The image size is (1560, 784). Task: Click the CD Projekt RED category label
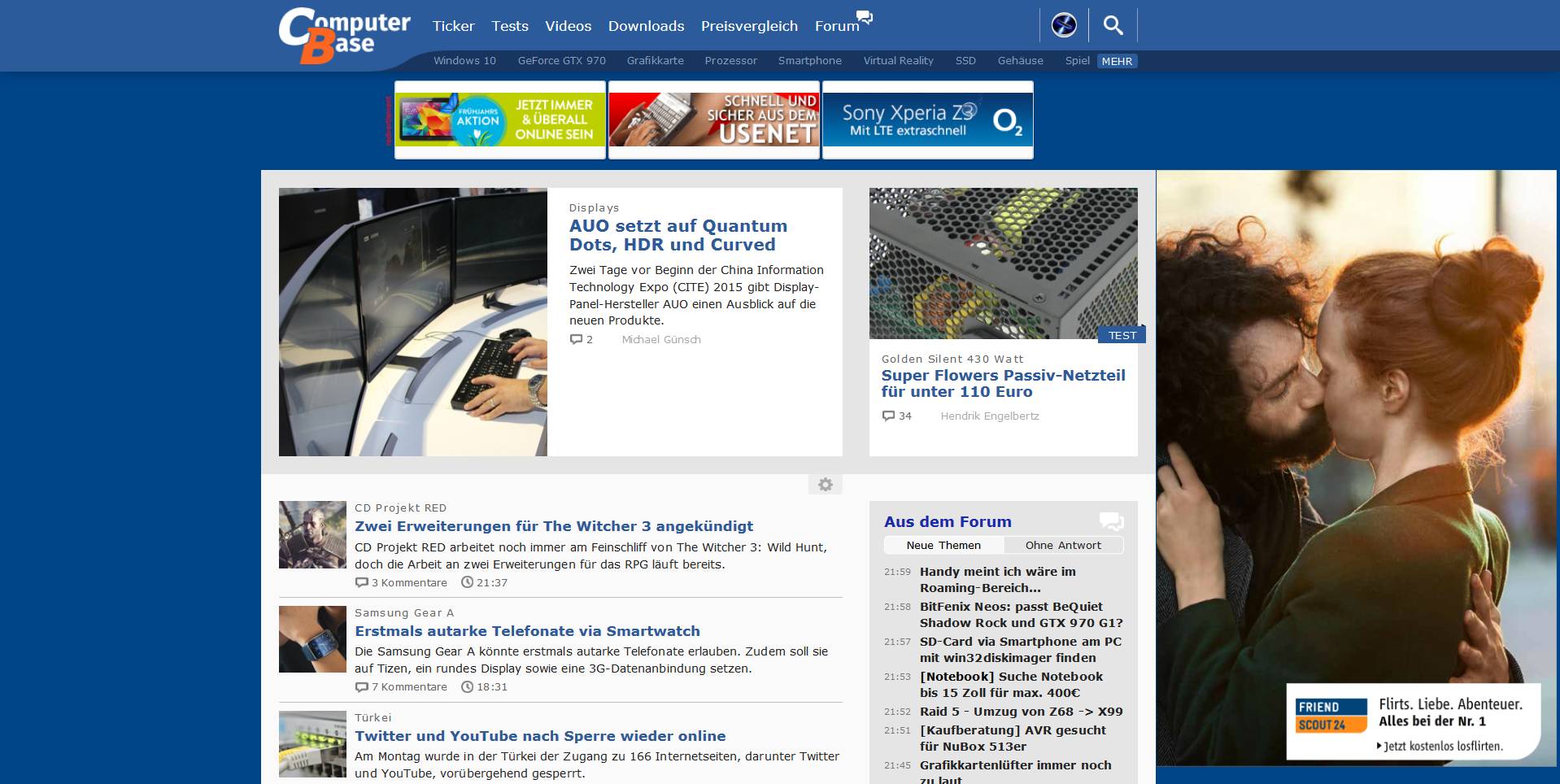tap(400, 508)
